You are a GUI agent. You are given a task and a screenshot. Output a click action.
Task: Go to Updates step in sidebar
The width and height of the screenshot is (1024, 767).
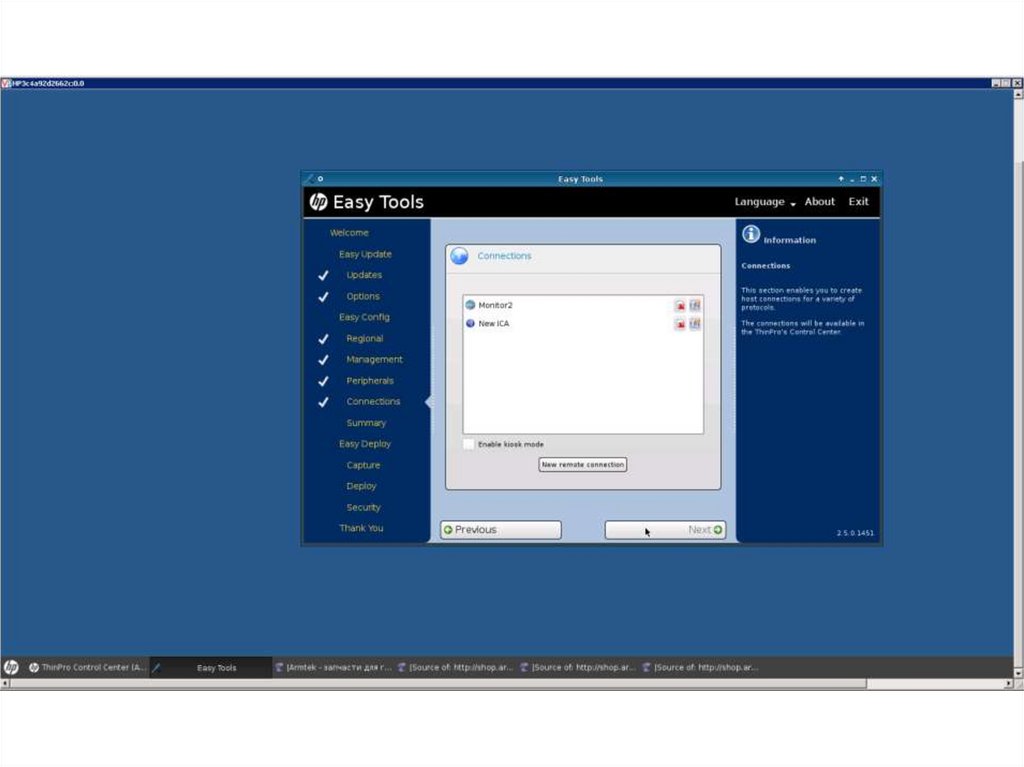click(x=364, y=275)
